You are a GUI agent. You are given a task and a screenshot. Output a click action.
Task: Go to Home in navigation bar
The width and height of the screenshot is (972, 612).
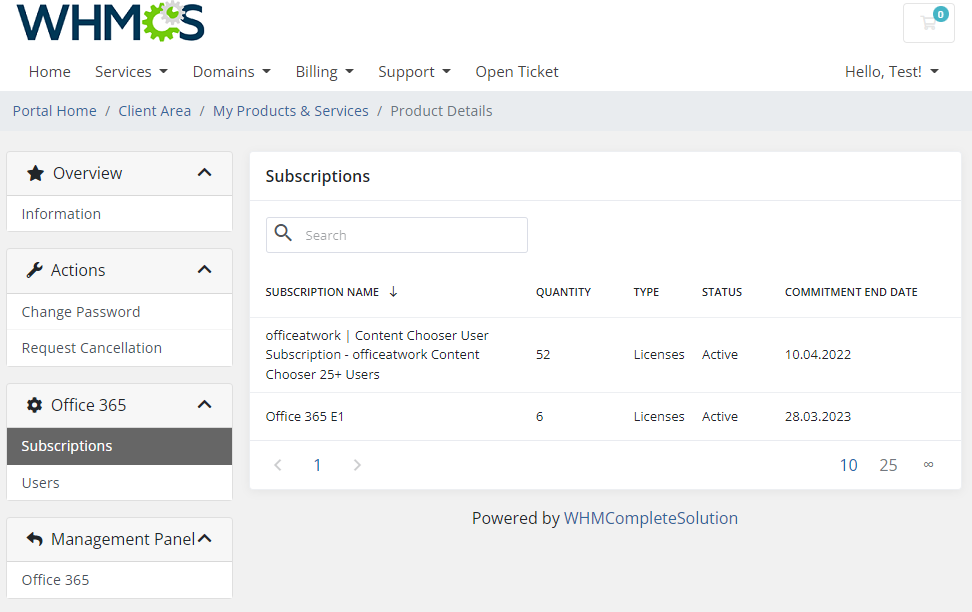point(50,72)
